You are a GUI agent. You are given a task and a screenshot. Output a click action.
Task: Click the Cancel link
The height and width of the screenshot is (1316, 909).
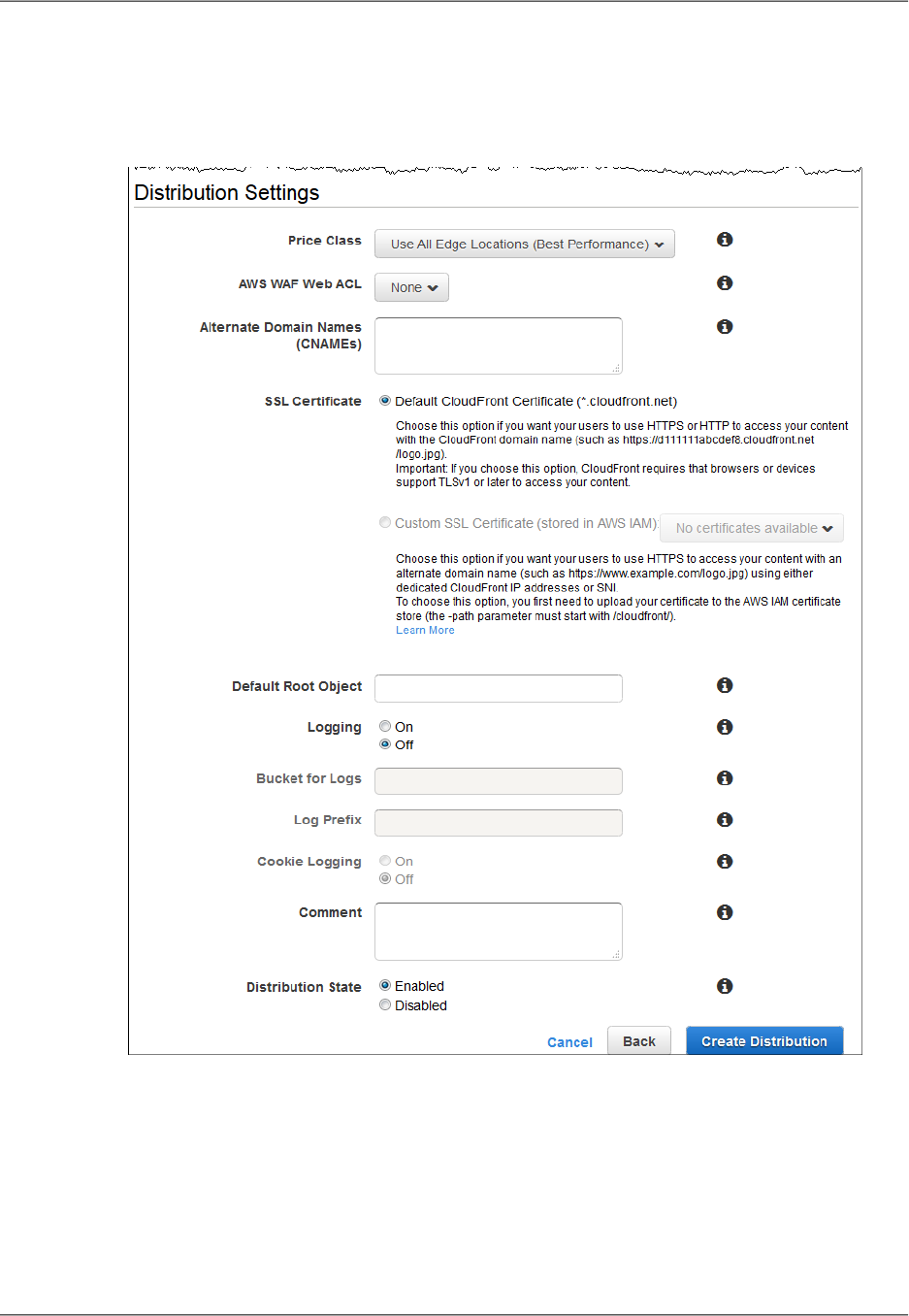(x=569, y=1042)
